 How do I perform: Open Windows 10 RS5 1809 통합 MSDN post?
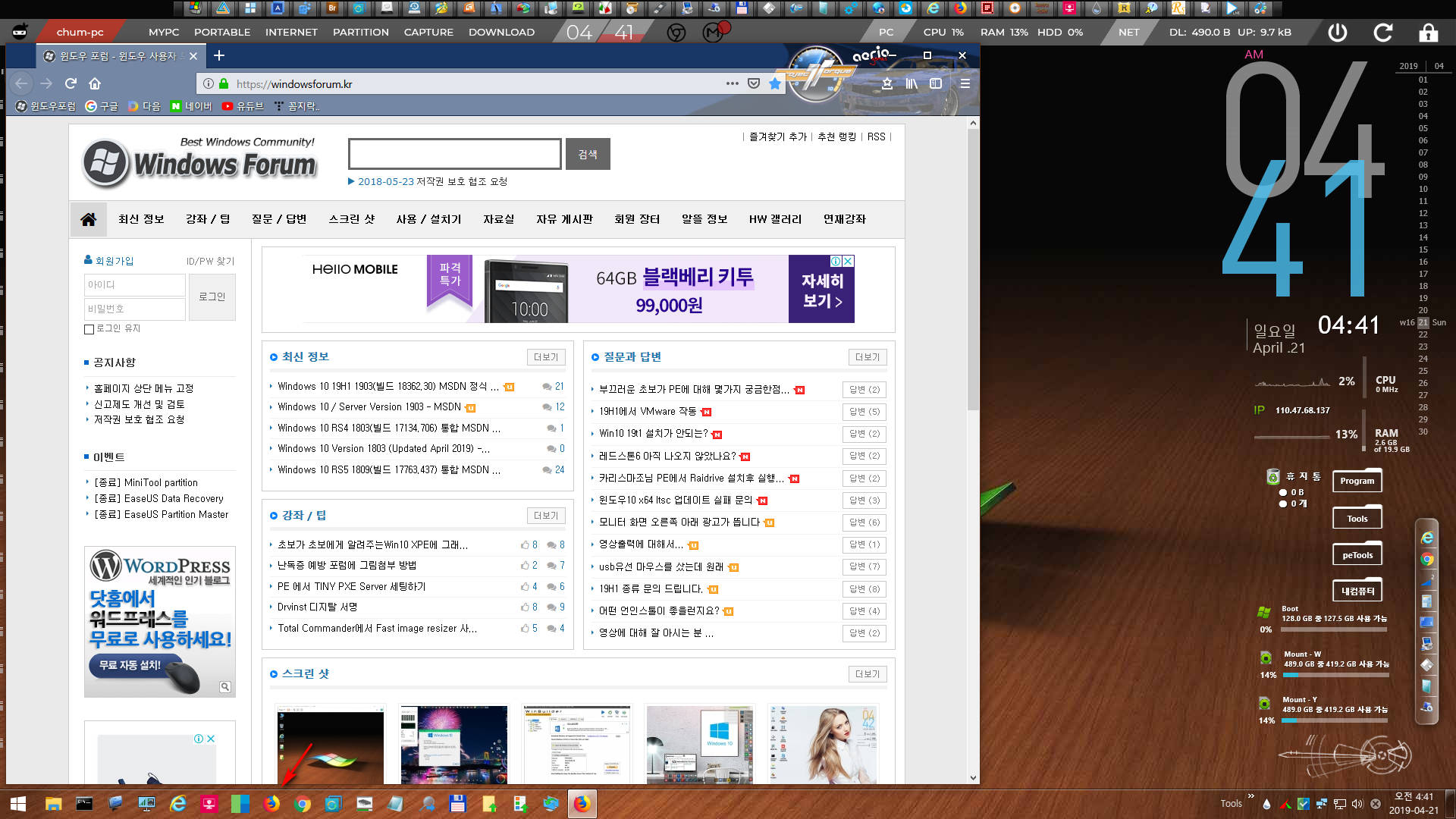388,470
